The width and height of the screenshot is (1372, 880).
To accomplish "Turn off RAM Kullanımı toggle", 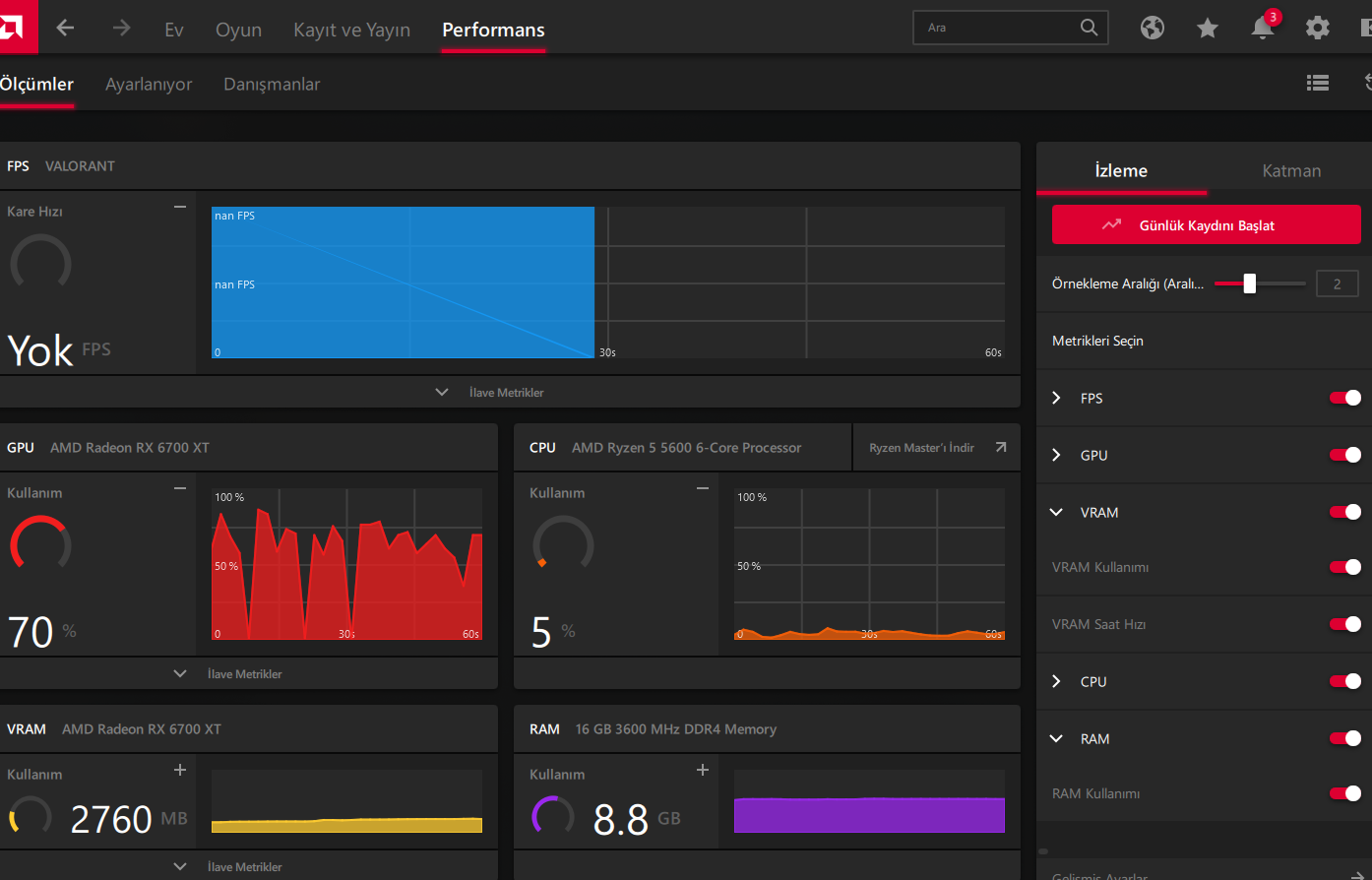I will [1344, 793].
